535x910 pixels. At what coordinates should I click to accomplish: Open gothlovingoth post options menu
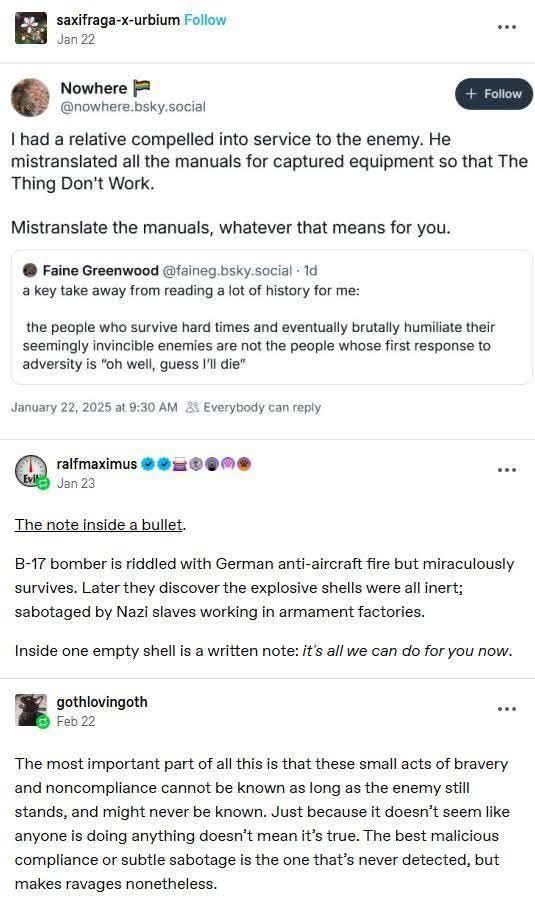point(507,709)
